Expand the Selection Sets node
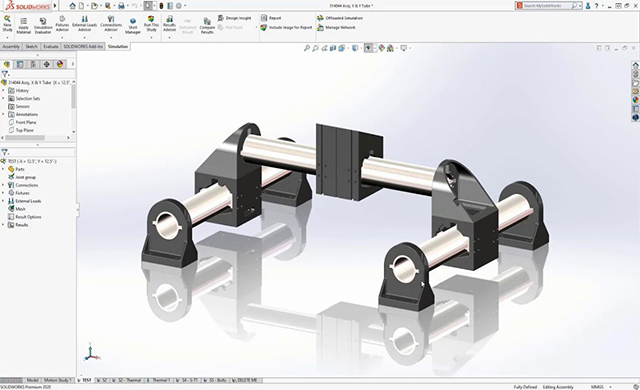640x390 pixels. [3, 98]
